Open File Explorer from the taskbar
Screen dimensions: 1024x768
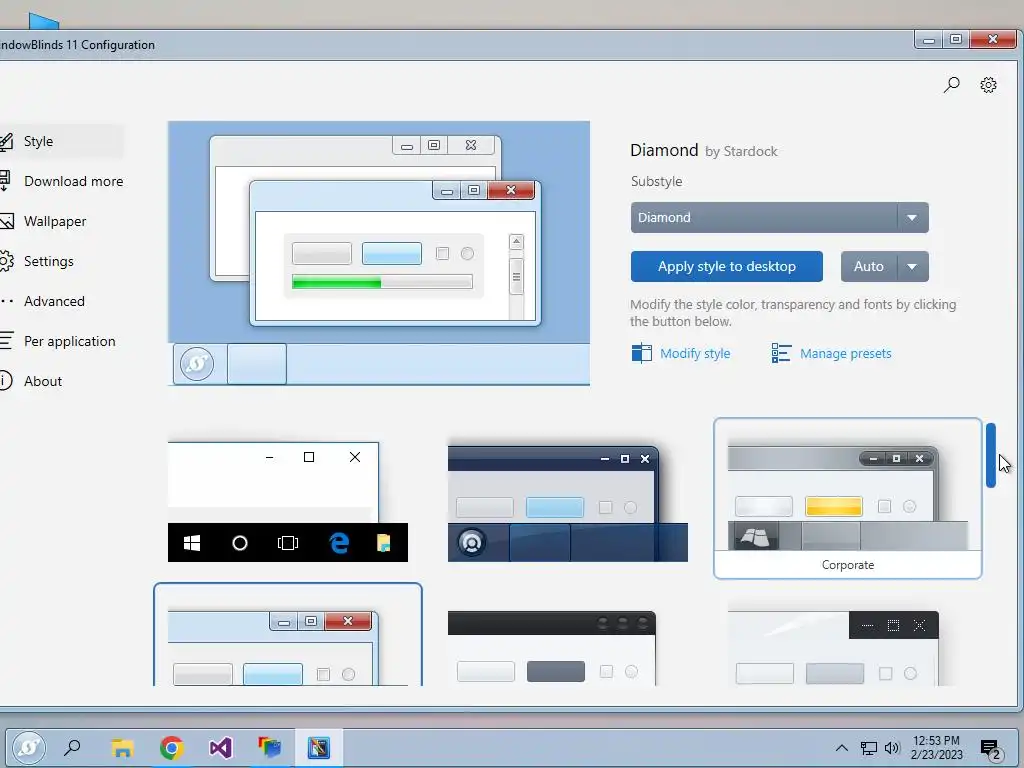[x=122, y=748]
